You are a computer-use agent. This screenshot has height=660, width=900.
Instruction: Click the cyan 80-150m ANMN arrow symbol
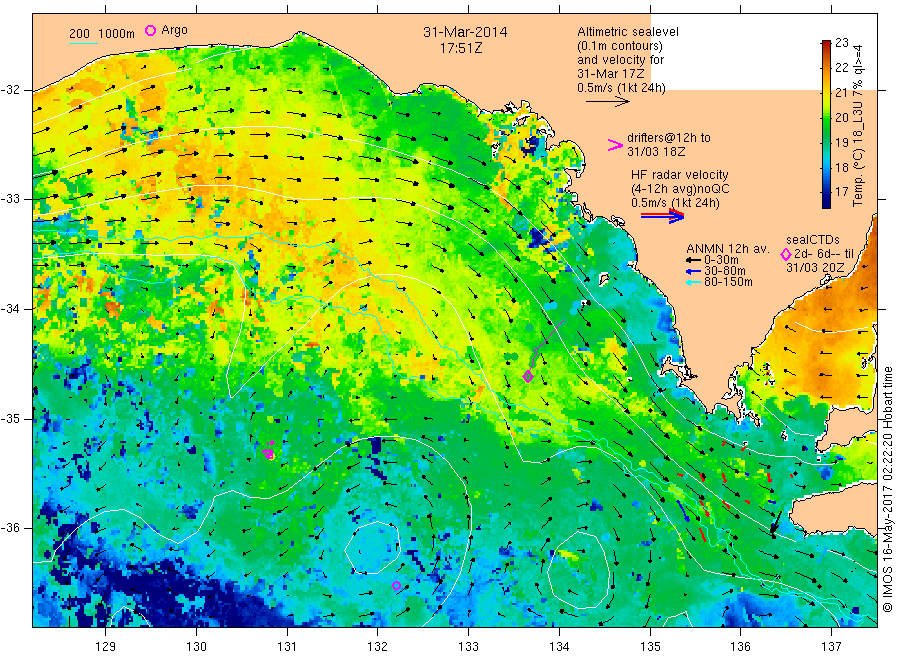click(x=693, y=282)
